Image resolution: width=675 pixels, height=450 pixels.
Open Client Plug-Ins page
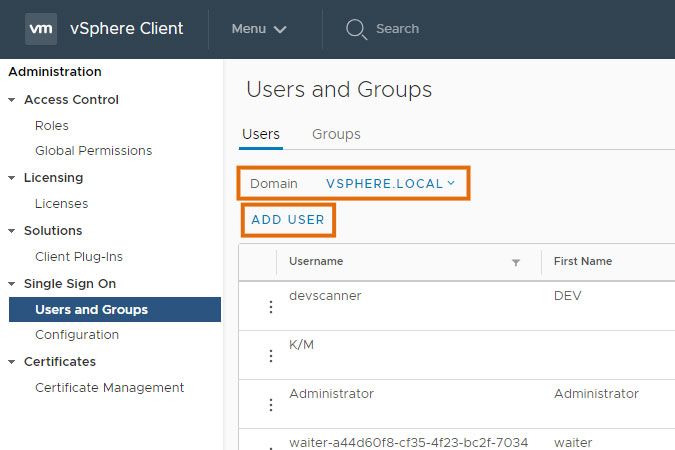[x=79, y=257]
